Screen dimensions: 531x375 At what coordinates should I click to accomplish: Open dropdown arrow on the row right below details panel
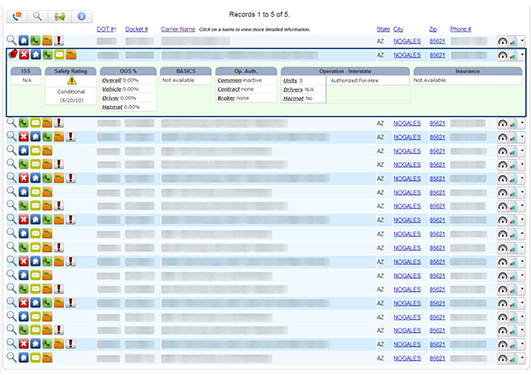(x=522, y=123)
